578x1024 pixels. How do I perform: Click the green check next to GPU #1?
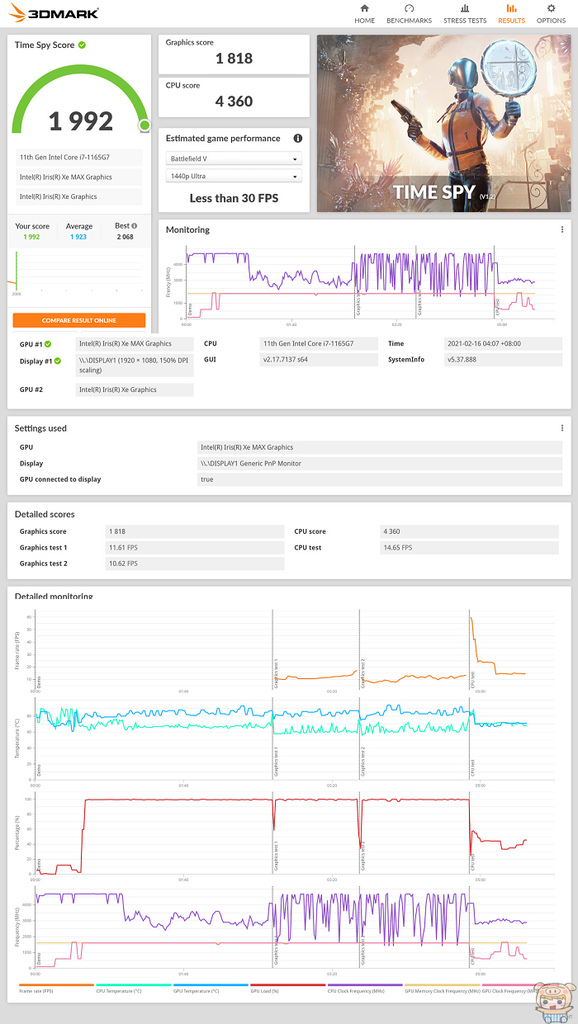[48, 344]
